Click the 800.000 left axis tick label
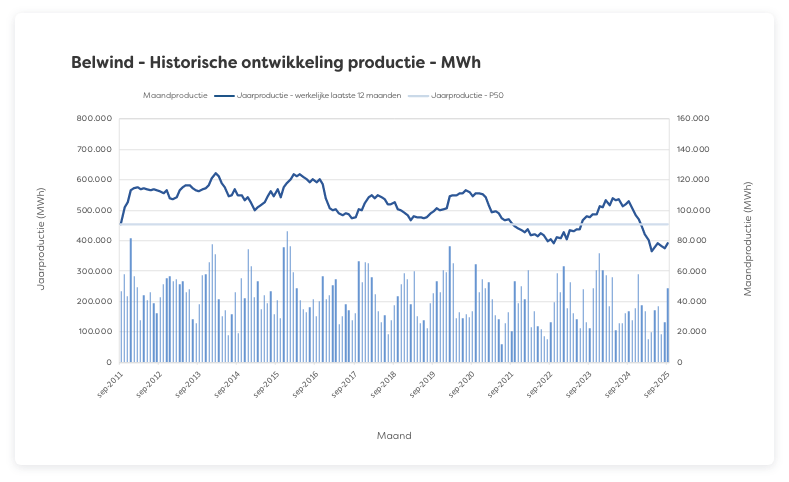Viewport: 789px width, 482px height. coord(93,118)
